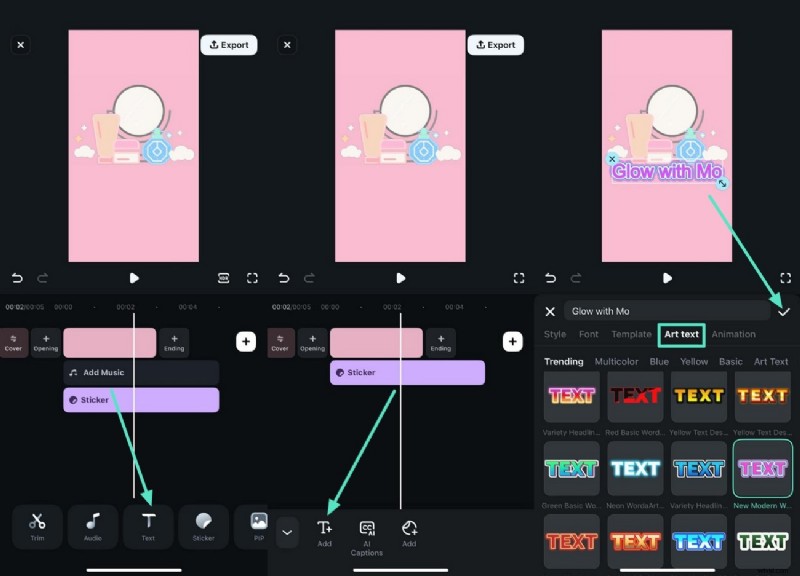Switch to the Style tab
The image size is (800, 576).
click(555, 334)
